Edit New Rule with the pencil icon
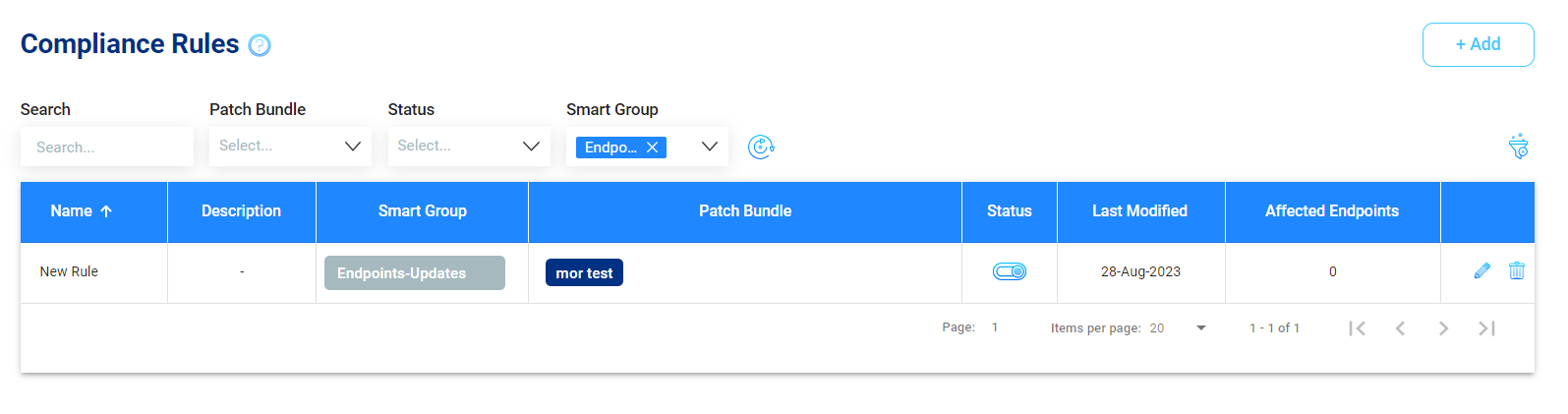This screenshot has width=1568, height=414. point(1482,270)
